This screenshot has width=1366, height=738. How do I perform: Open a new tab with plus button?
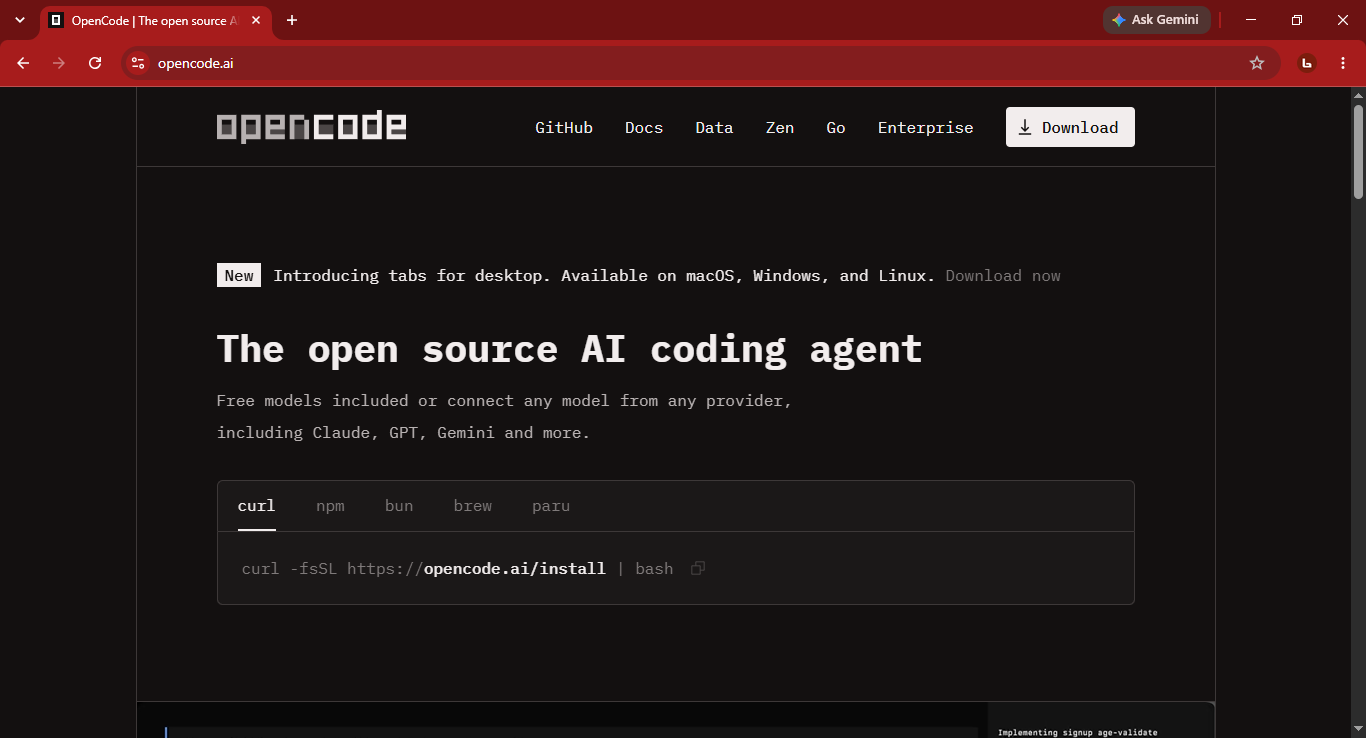coord(292,20)
